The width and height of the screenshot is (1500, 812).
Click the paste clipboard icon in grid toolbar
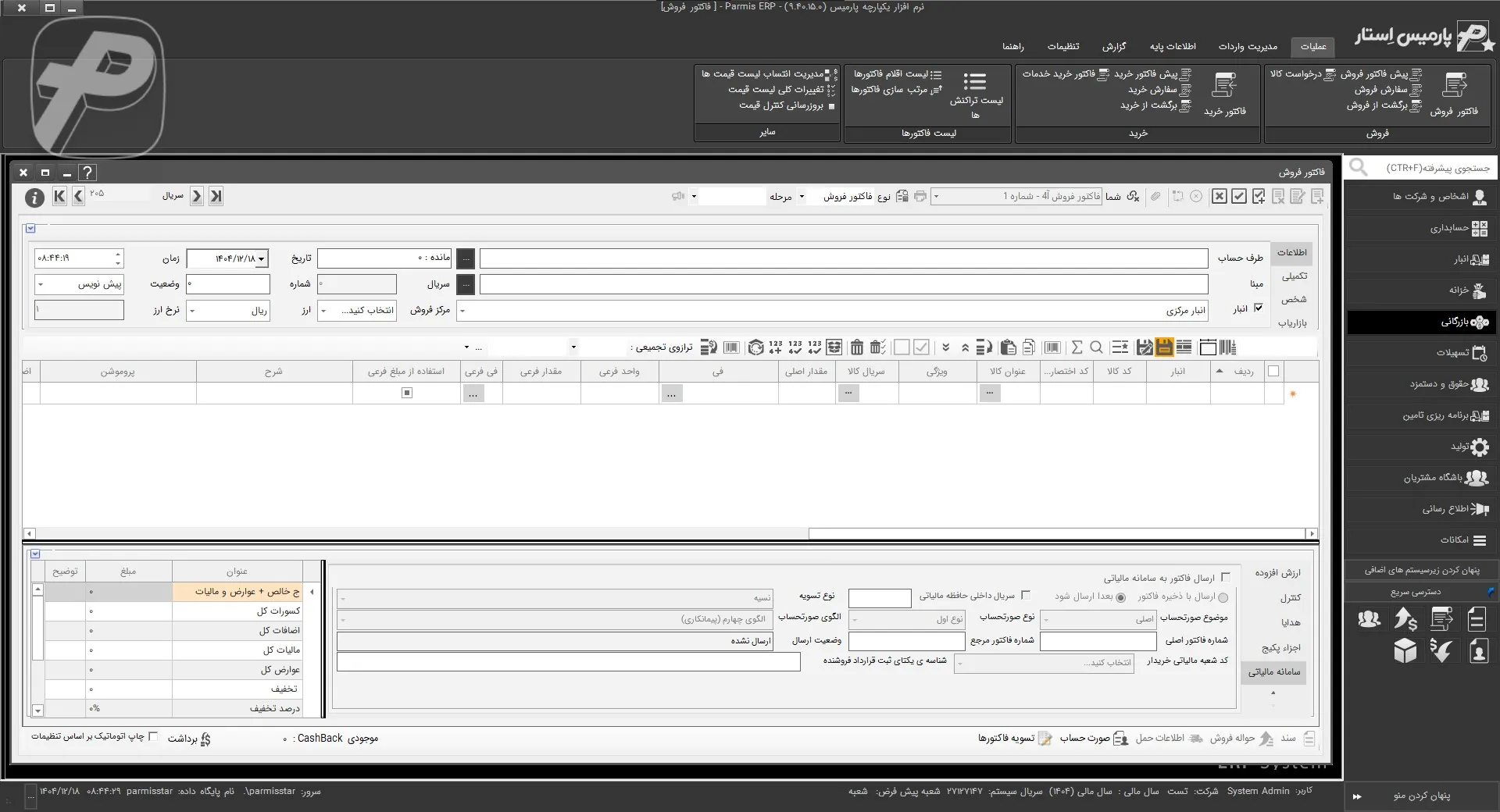coord(1008,347)
